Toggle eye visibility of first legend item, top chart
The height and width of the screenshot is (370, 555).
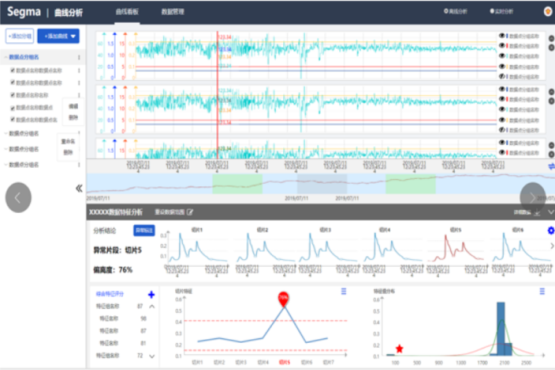502,36
